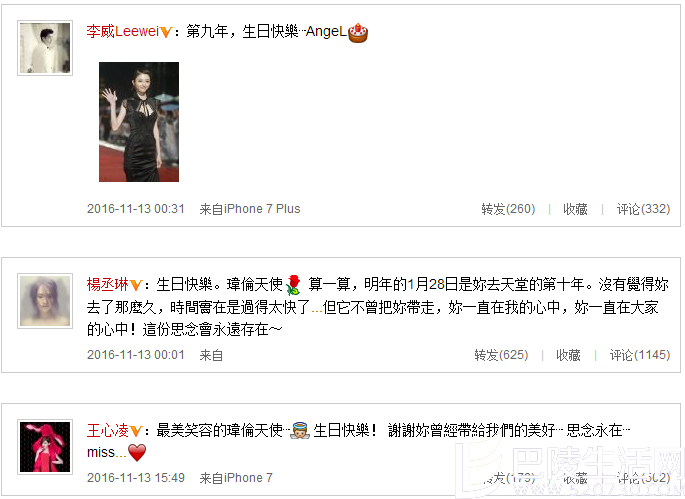Click the birthday cake emoji icon
Image resolution: width=685 pixels, height=499 pixels.
click(x=358, y=33)
